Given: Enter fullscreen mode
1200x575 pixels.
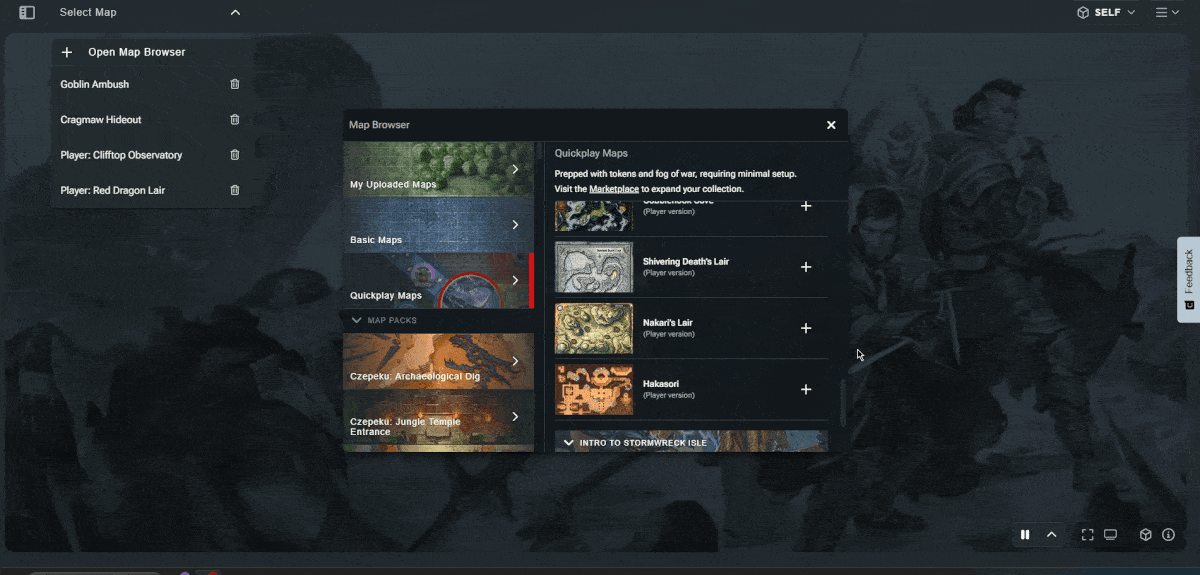Looking at the screenshot, I should click(1088, 535).
